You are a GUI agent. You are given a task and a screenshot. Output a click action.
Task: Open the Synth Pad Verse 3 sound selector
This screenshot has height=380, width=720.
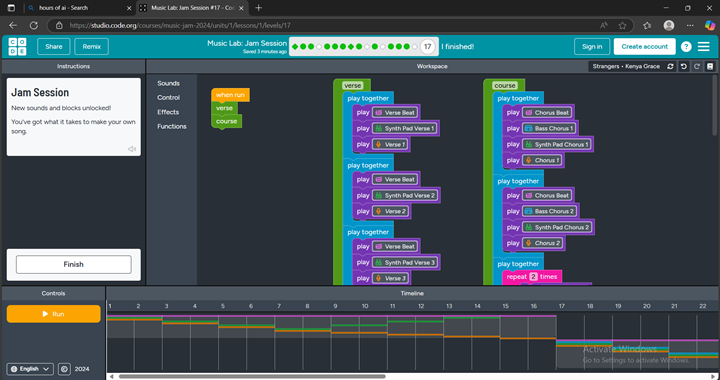405,263
